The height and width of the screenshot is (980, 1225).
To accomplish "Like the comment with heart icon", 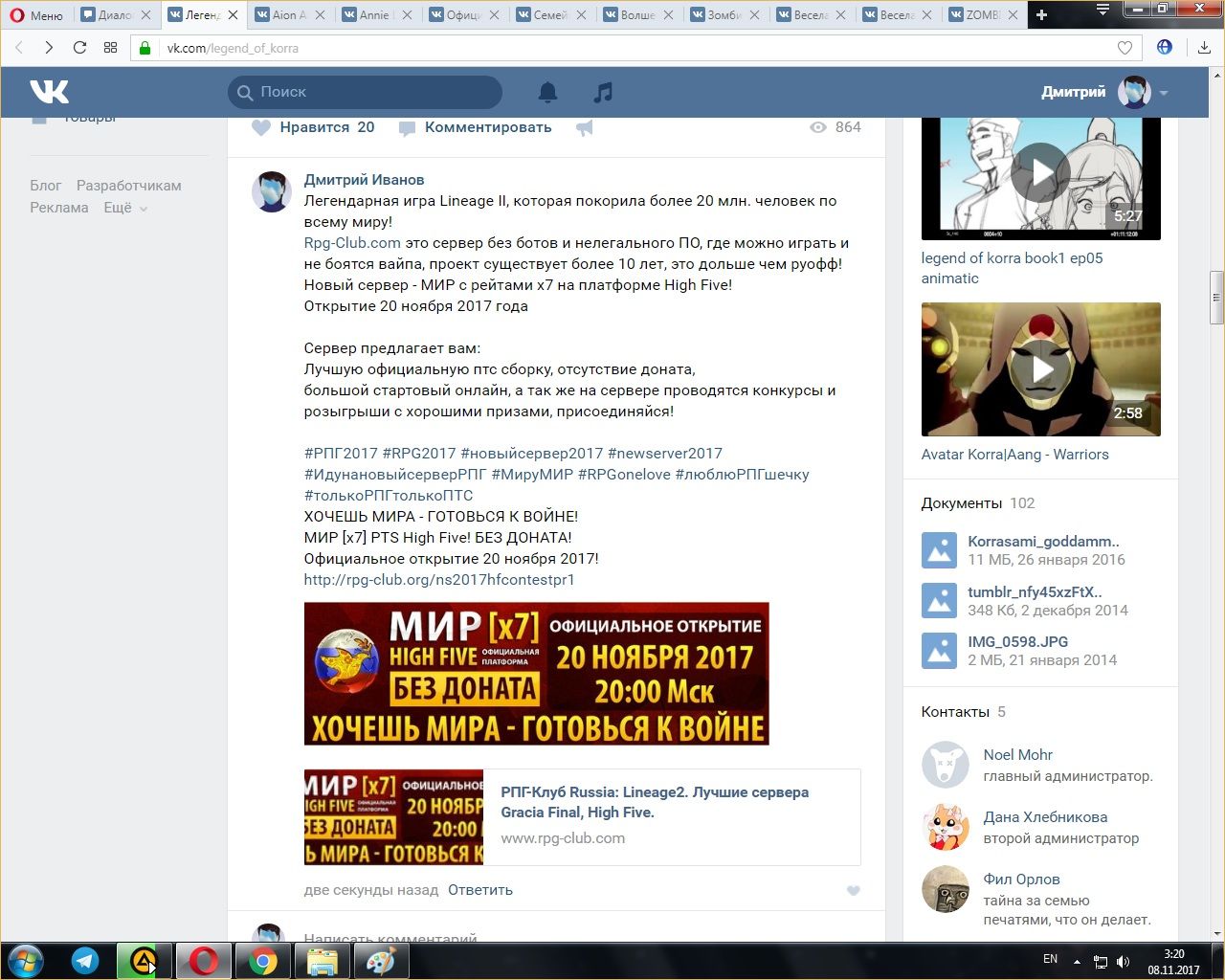I will [x=853, y=891].
